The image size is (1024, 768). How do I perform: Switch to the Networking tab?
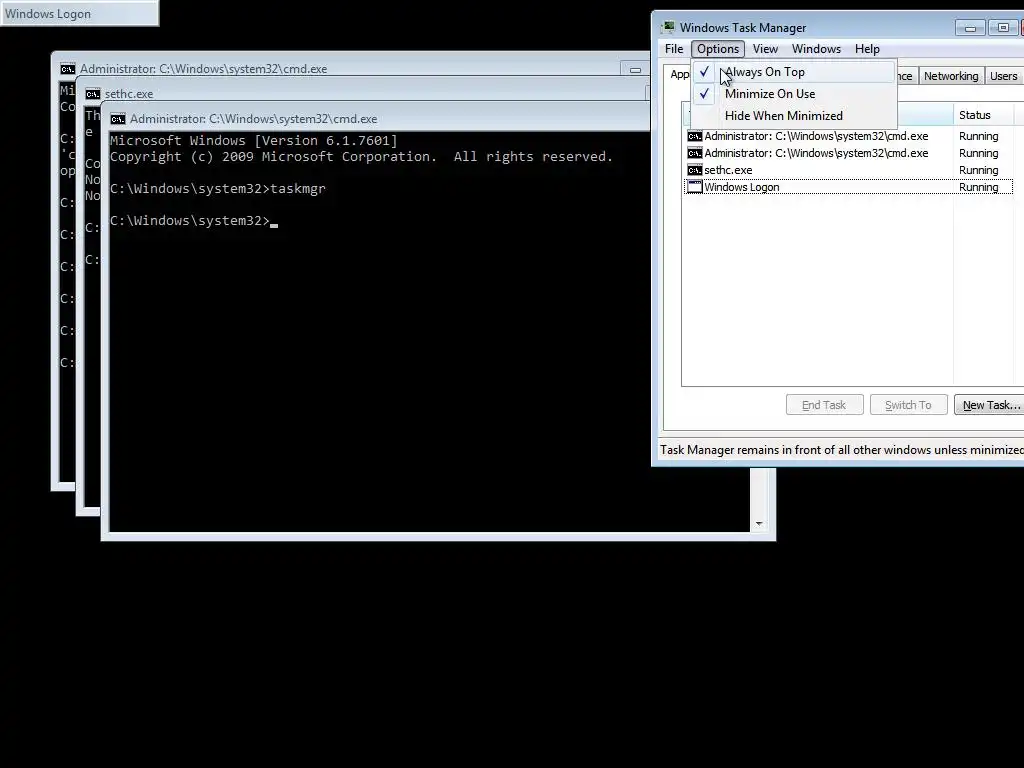(x=951, y=76)
